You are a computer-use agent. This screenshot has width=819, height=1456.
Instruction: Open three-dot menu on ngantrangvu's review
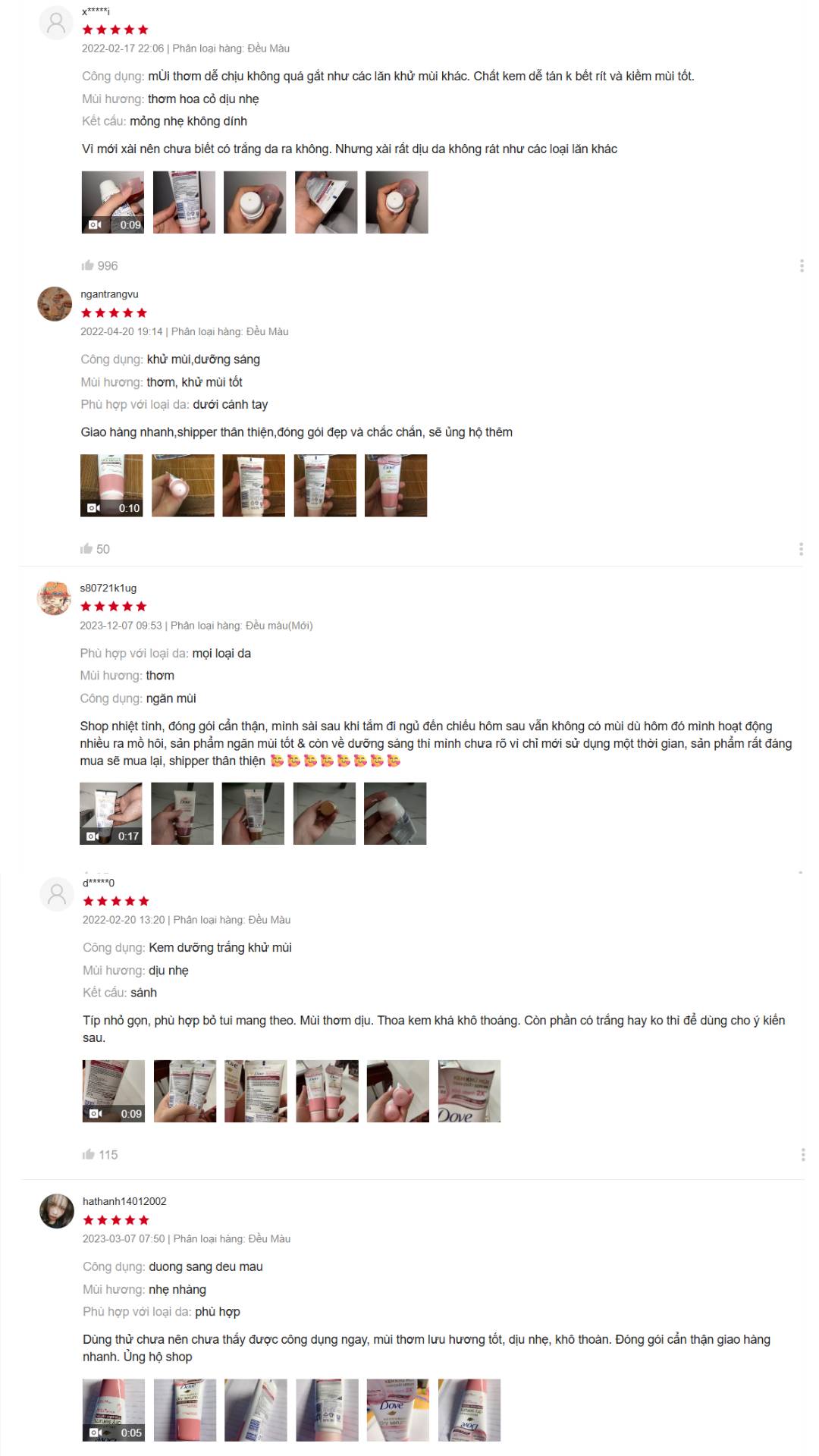tap(801, 549)
